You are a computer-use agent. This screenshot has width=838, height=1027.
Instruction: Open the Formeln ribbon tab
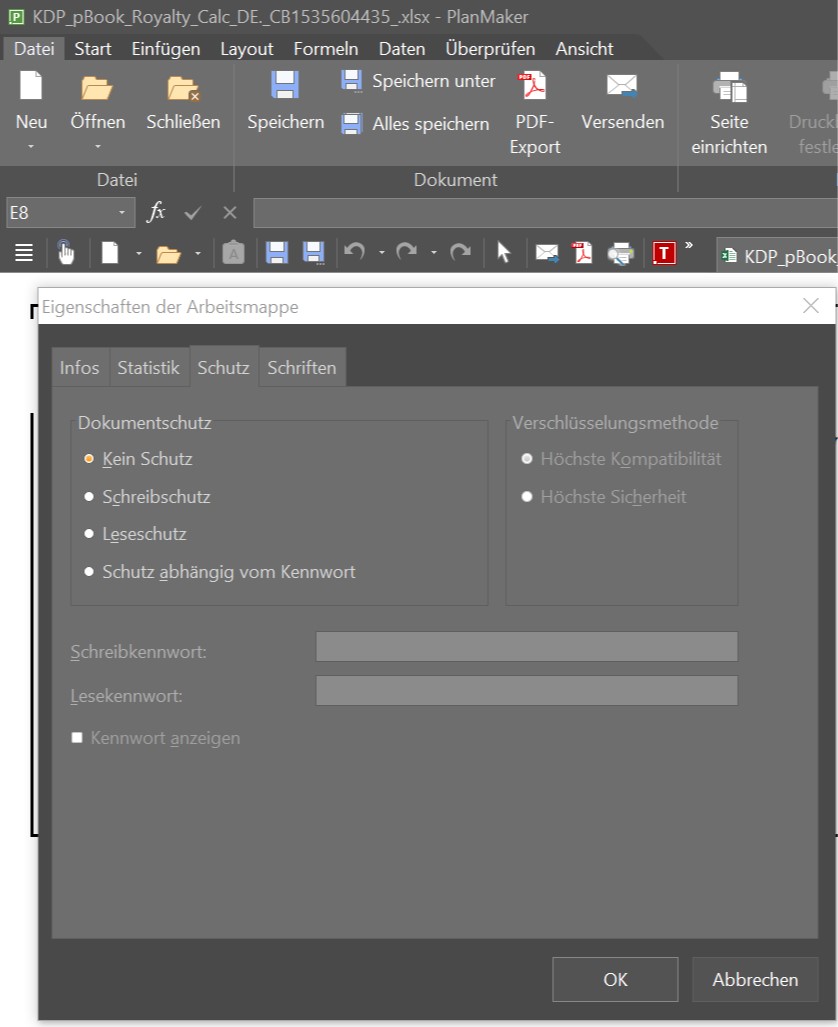(x=326, y=48)
